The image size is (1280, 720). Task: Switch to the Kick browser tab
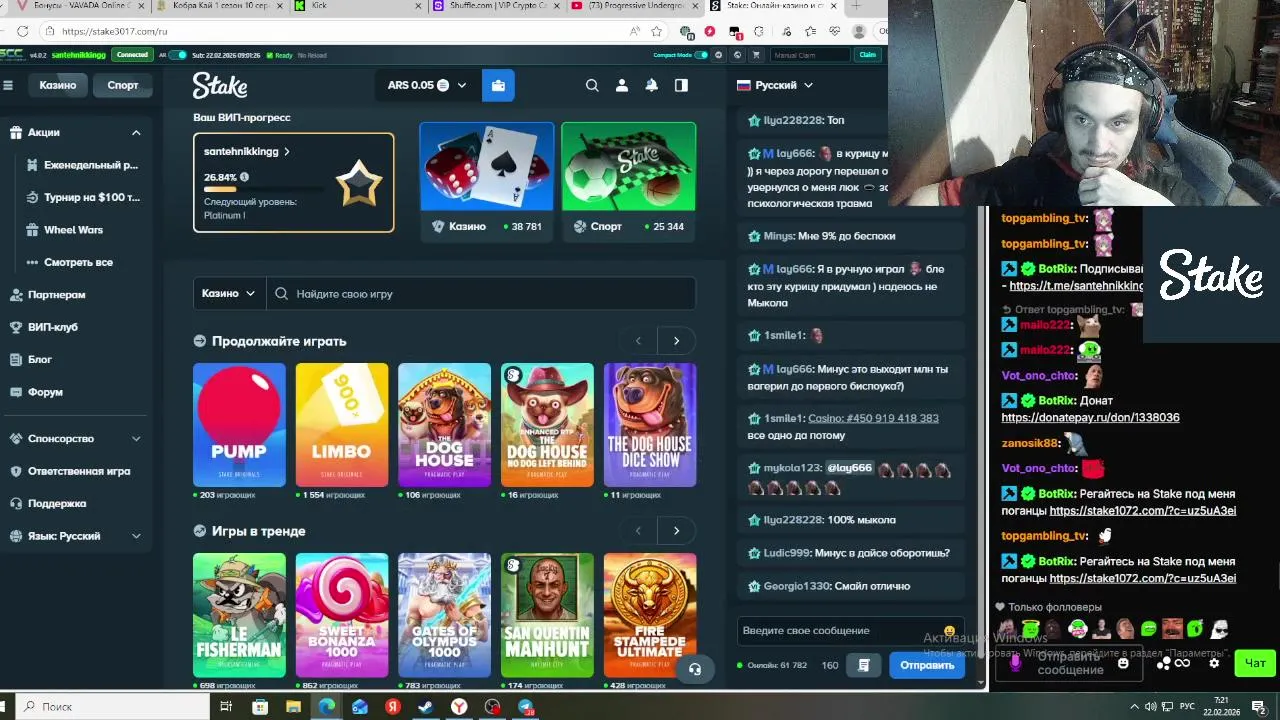click(357, 6)
